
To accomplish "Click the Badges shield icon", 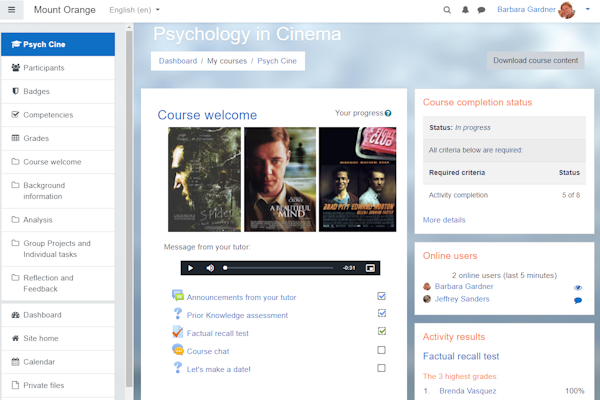I will [x=15, y=91].
